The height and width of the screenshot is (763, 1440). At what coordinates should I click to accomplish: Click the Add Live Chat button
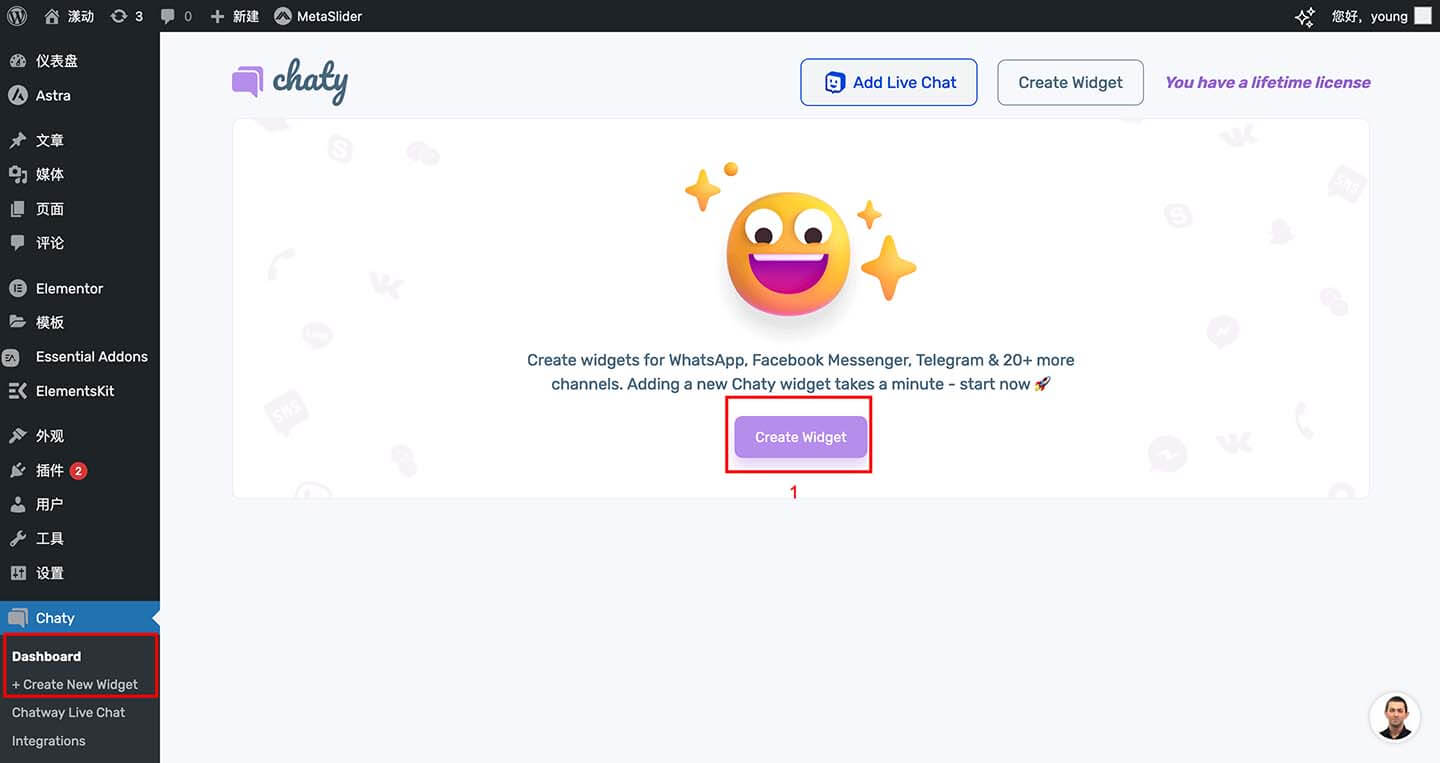click(889, 82)
